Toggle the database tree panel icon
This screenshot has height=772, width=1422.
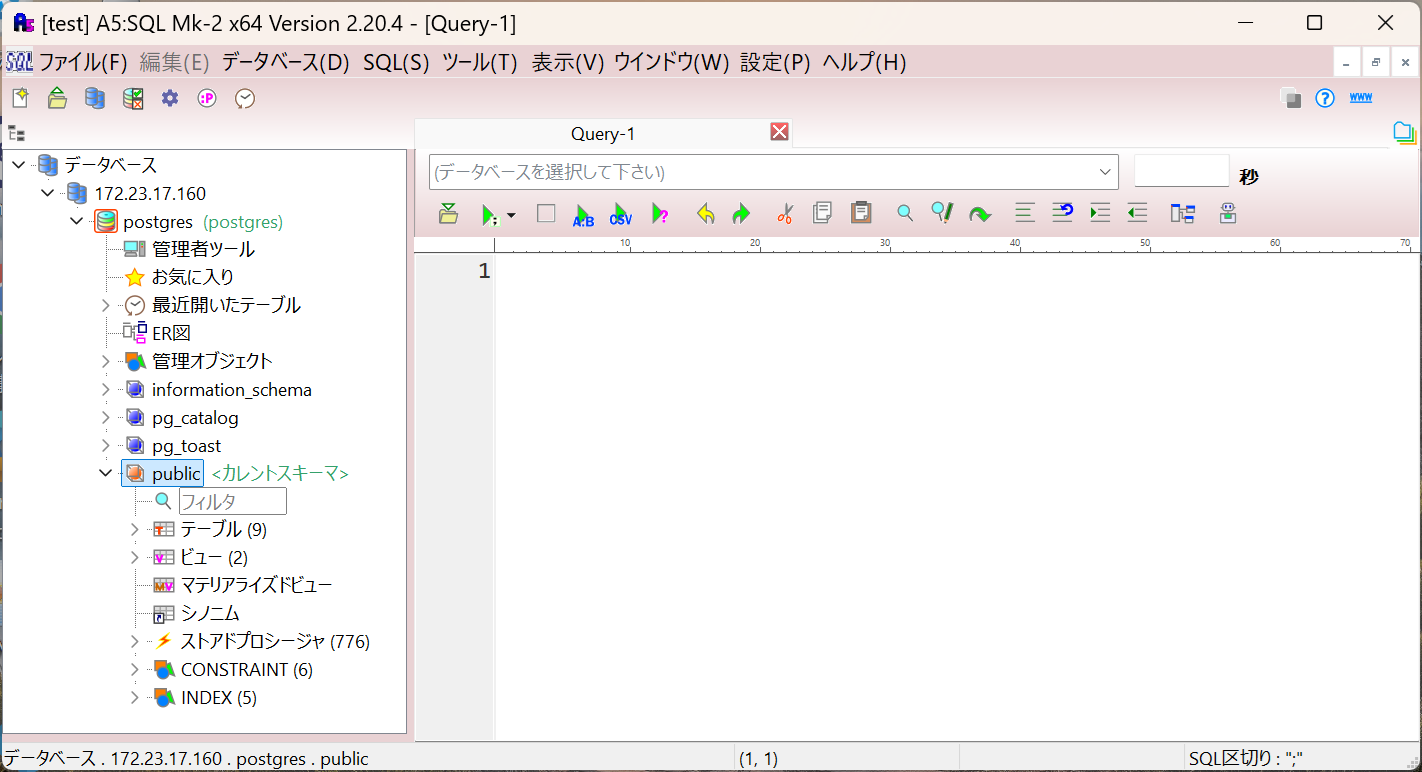(x=16, y=133)
